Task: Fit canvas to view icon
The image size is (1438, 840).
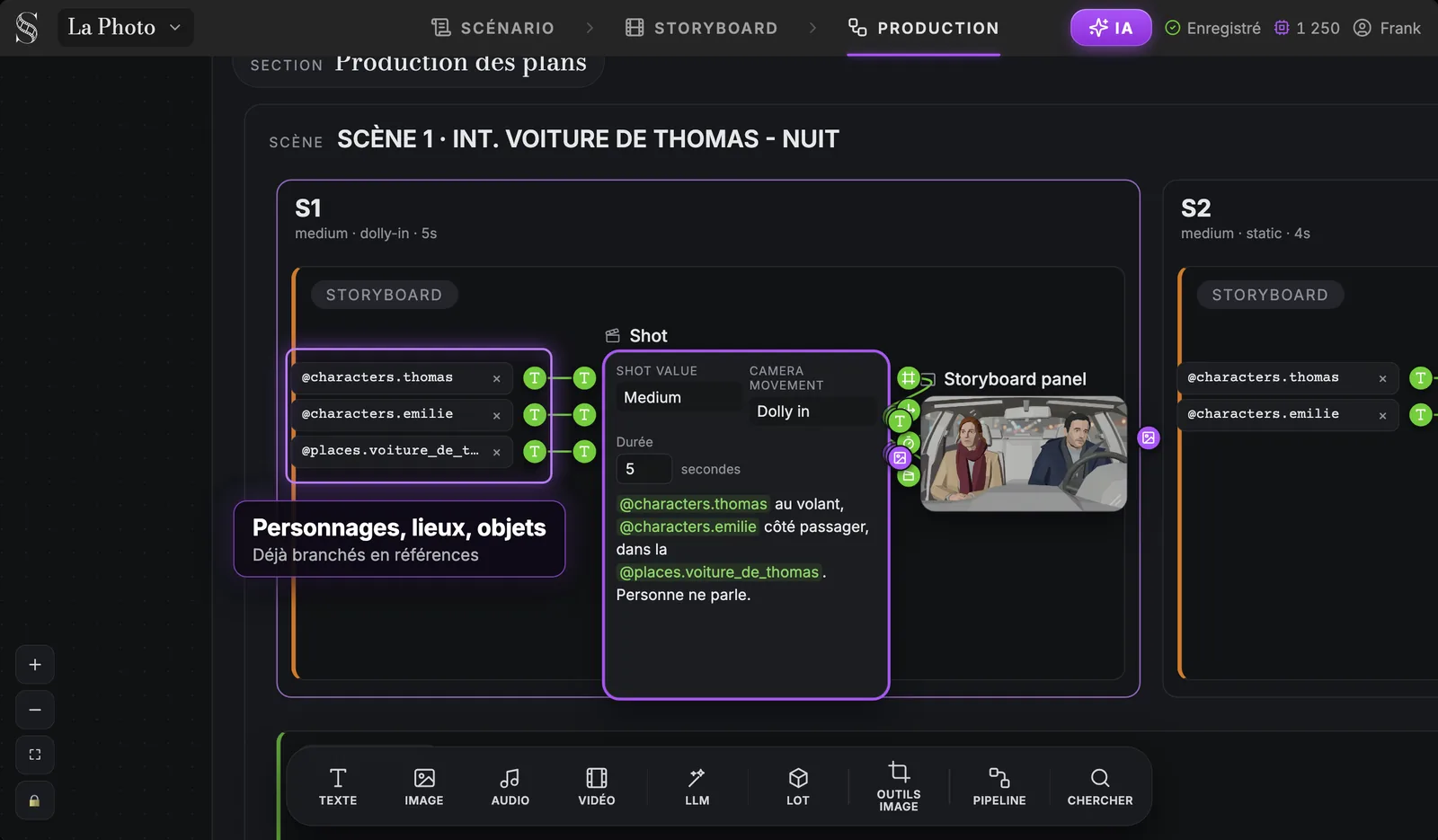Action: [x=35, y=755]
